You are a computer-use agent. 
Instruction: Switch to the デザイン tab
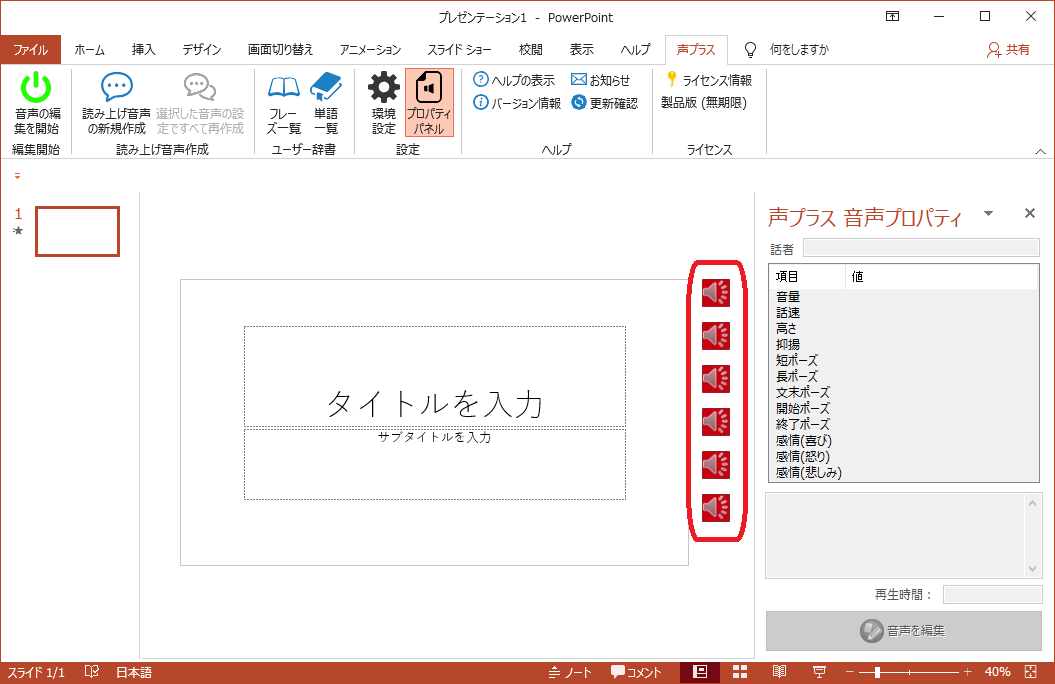[x=202, y=50]
